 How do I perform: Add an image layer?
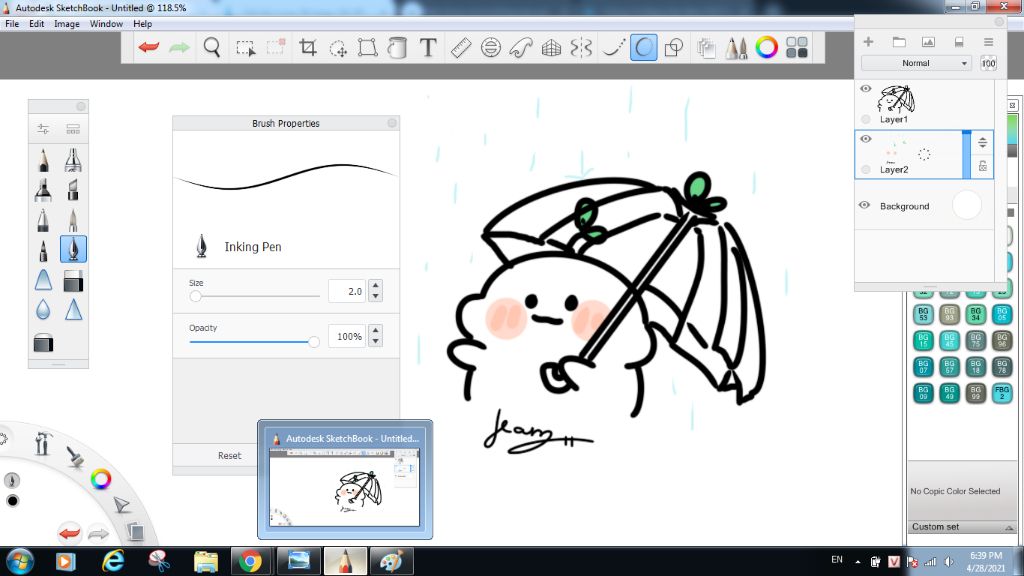click(928, 42)
